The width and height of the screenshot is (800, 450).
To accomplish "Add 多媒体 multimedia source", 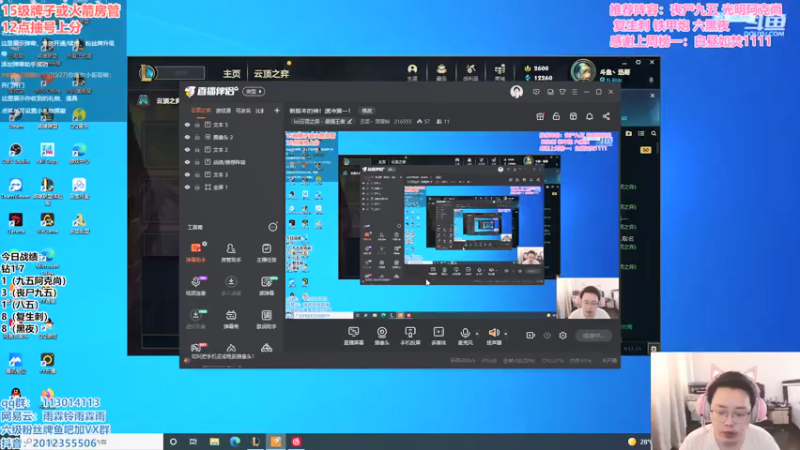I will [438, 336].
